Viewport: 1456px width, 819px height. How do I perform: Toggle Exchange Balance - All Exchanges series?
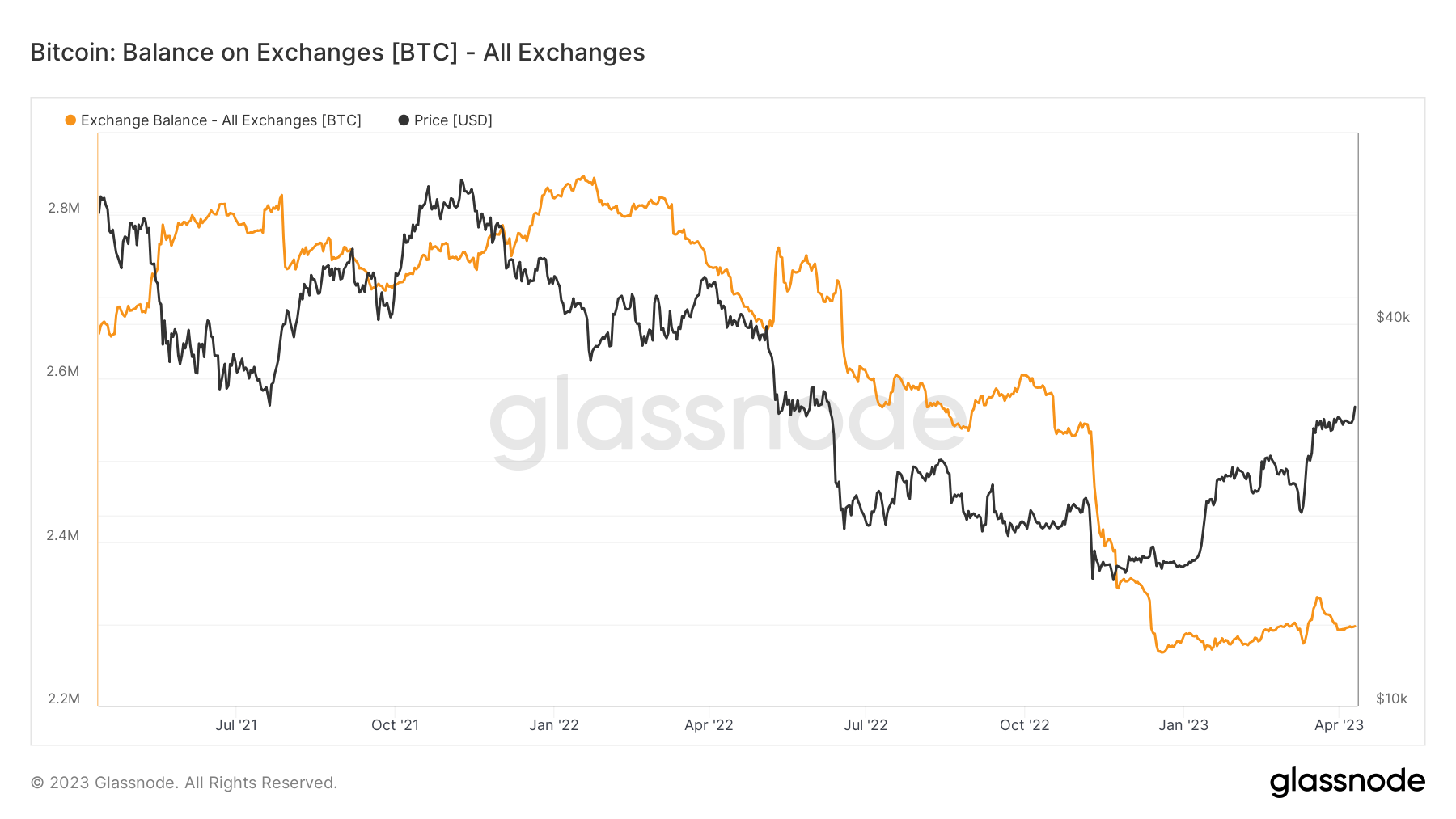(221, 120)
